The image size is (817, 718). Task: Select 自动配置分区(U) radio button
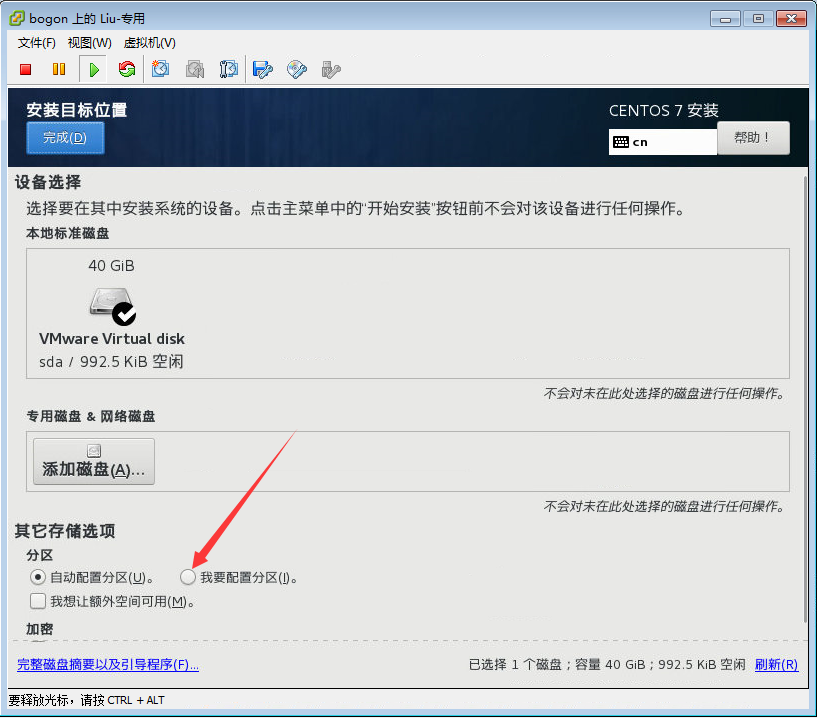point(38,577)
